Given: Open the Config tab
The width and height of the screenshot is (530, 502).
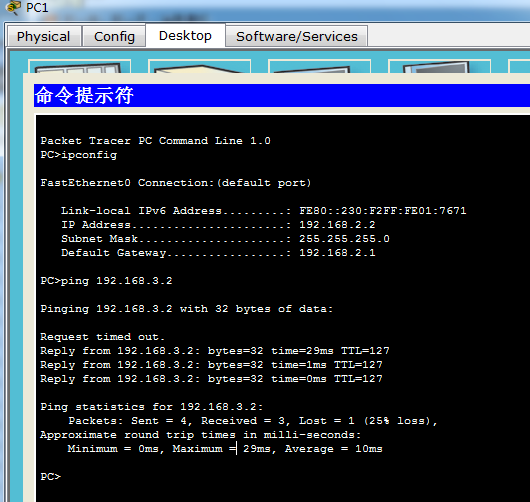Looking at the screenshot, I should pos(114,36).
